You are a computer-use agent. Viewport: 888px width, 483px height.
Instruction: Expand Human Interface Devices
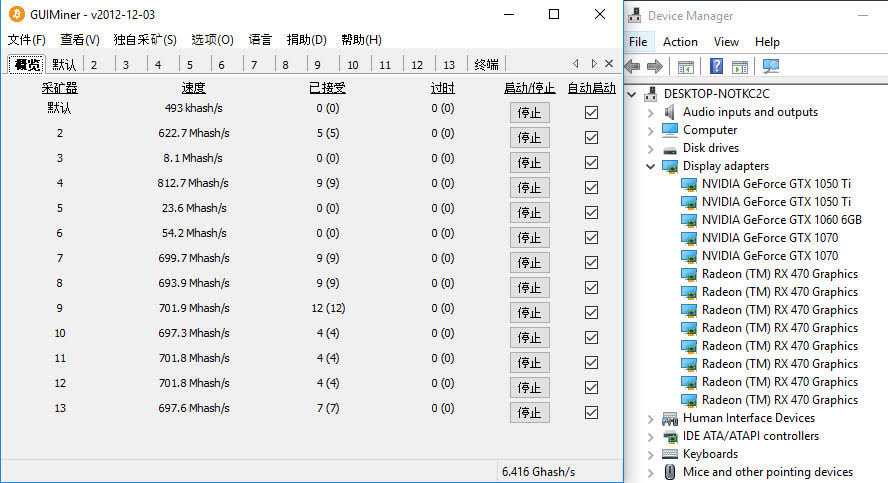pyautogui.click(x=651, y=418)
